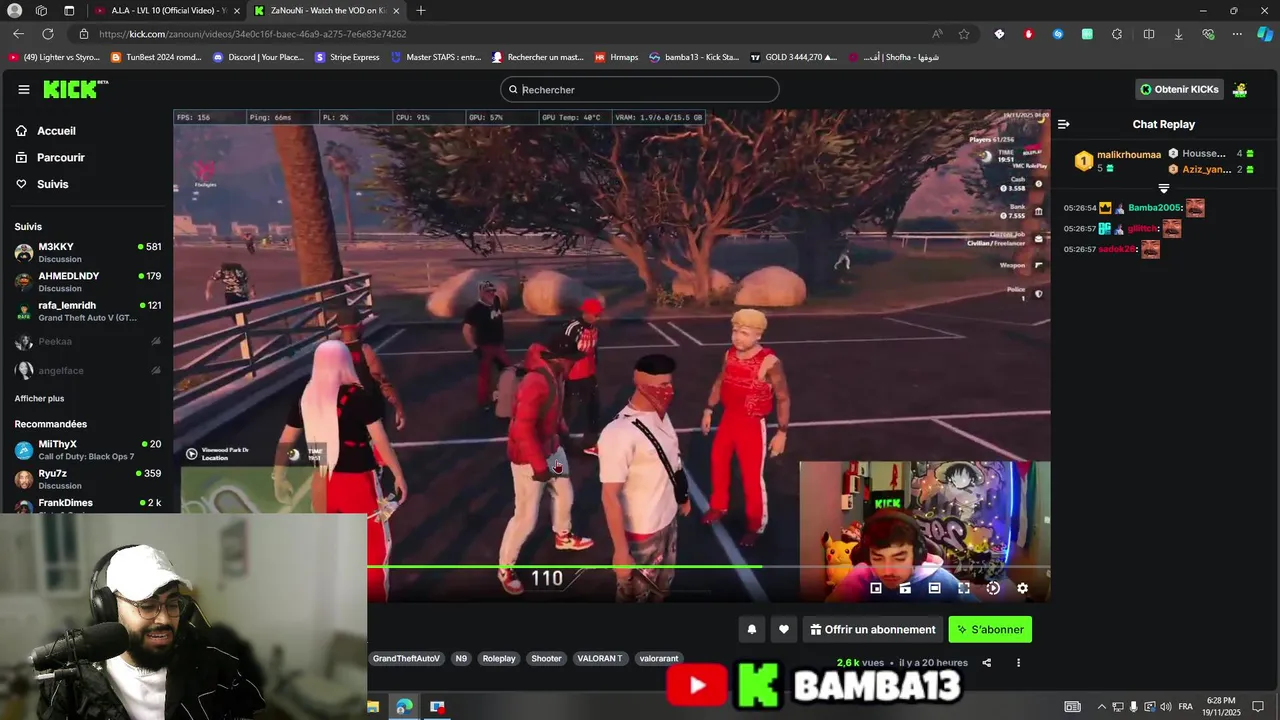Toggle browser split screen view
The width and height of the screenshot is (1280, 720).
(1149, 34)
